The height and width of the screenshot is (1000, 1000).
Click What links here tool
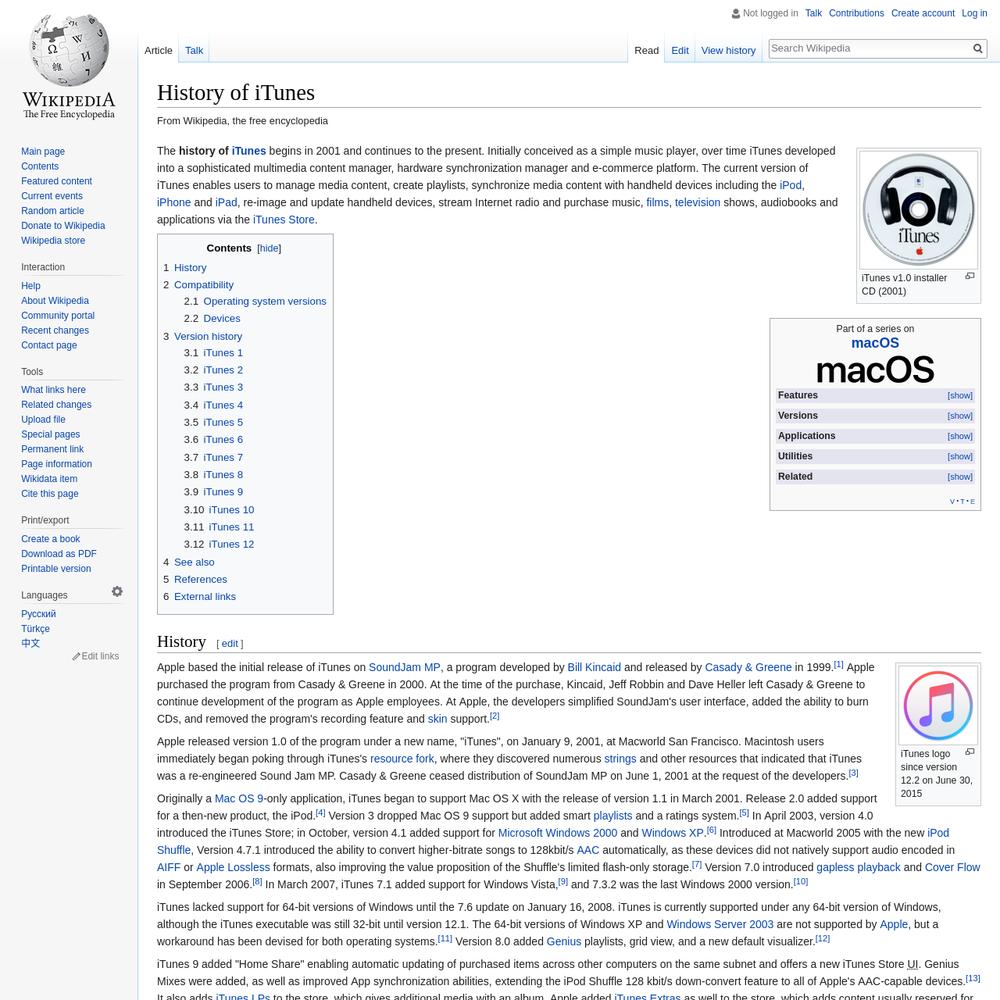[x=53, y=390]
